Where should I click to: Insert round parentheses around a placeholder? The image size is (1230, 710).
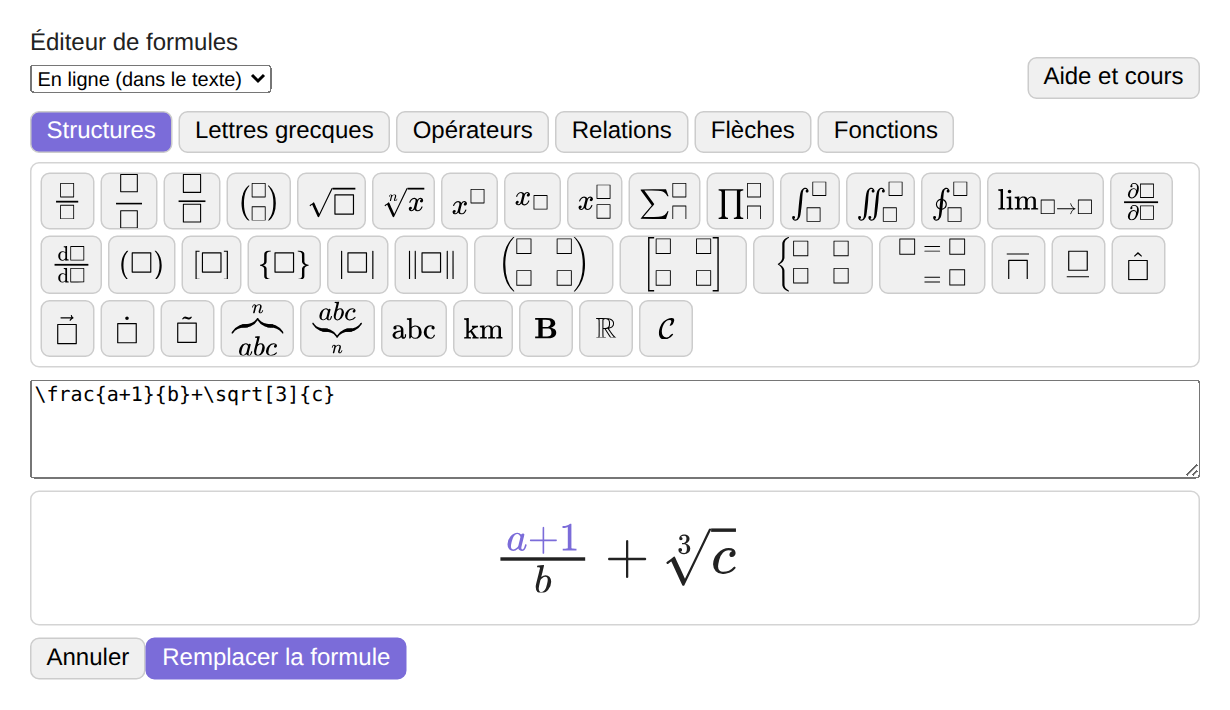click(x=142, y=265)
